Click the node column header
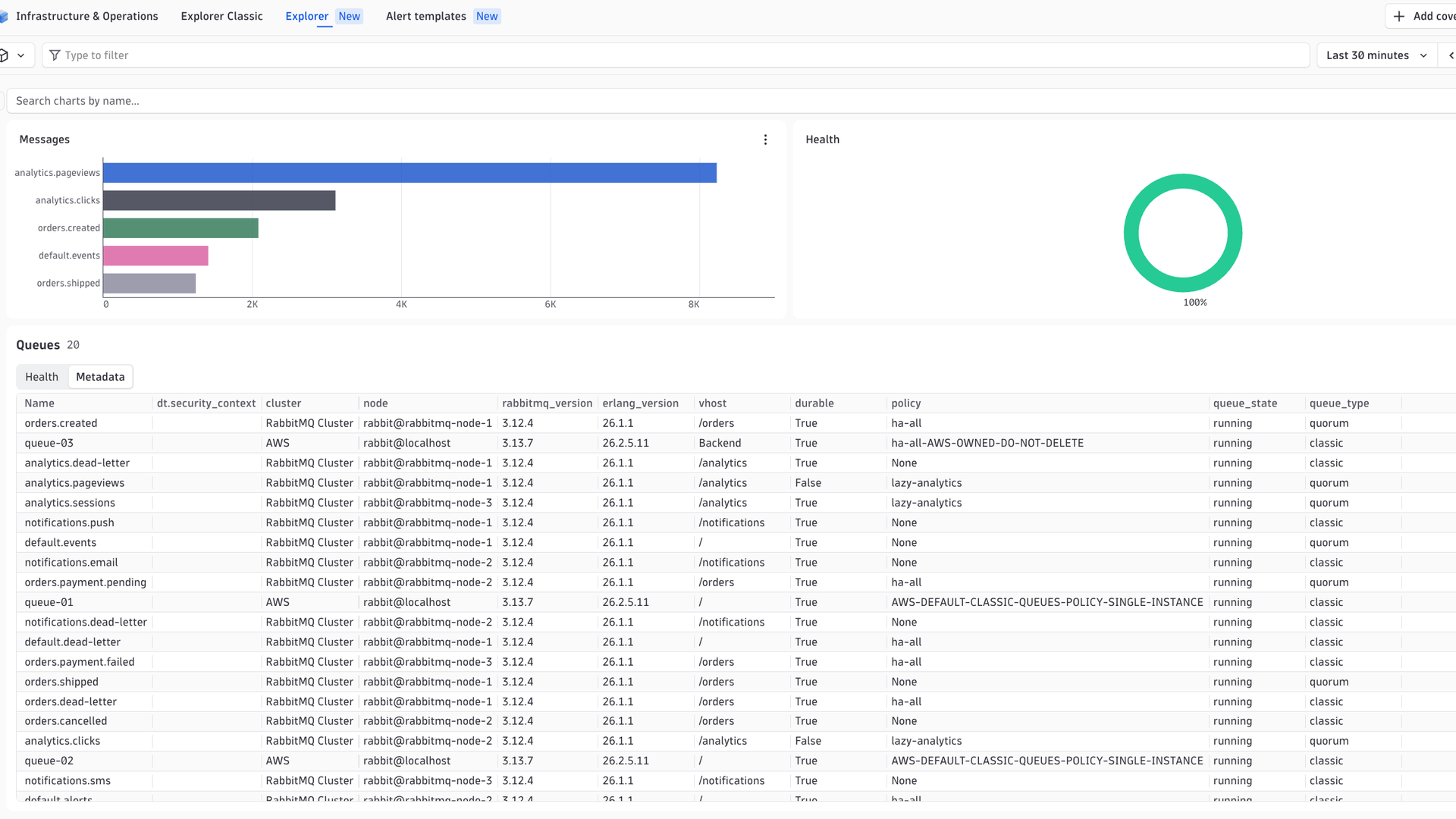Viewport: 1456px width, 819px height. click(375, 403)
